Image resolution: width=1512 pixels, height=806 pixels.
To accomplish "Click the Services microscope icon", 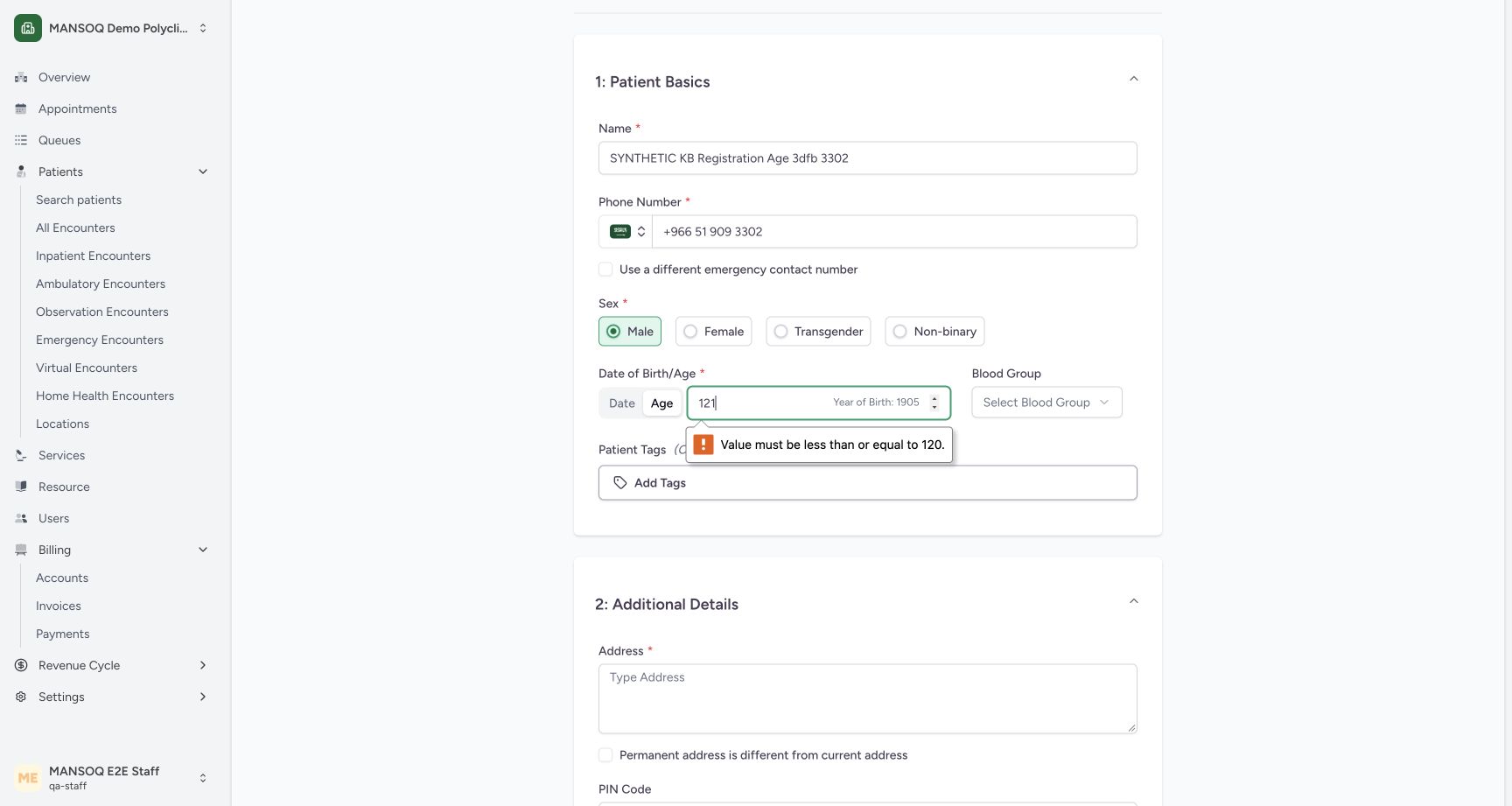I will coord(21,455).
